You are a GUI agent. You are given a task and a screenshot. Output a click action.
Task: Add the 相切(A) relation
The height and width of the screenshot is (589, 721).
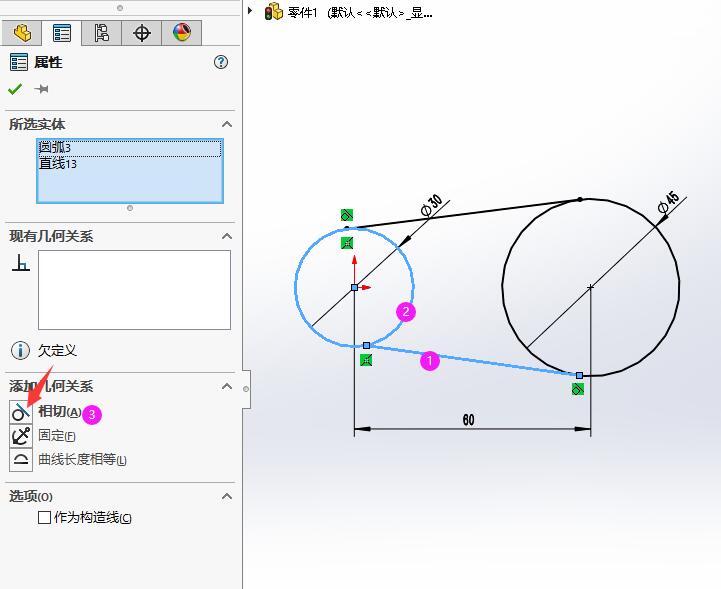[x=60, y=412]
